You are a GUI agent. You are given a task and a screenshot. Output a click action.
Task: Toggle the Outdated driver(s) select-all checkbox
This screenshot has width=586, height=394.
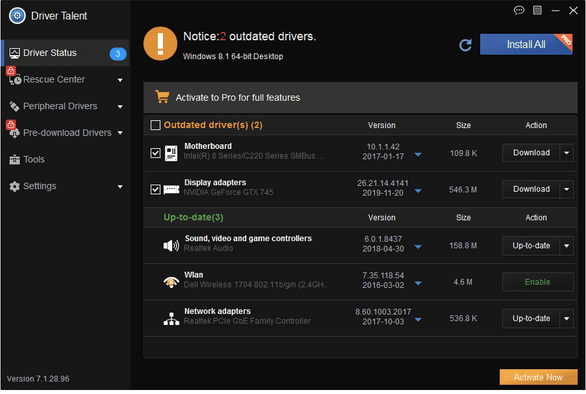tap(155, 125)
